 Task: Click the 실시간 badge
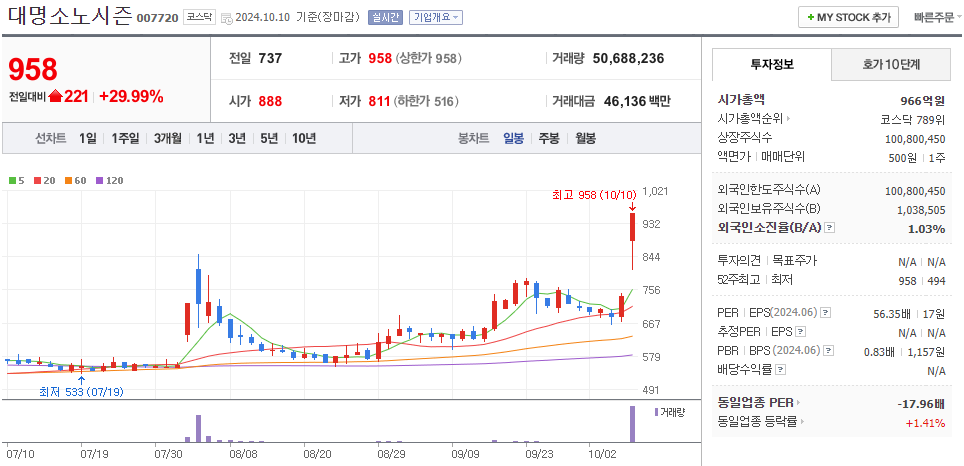(385, 17)
